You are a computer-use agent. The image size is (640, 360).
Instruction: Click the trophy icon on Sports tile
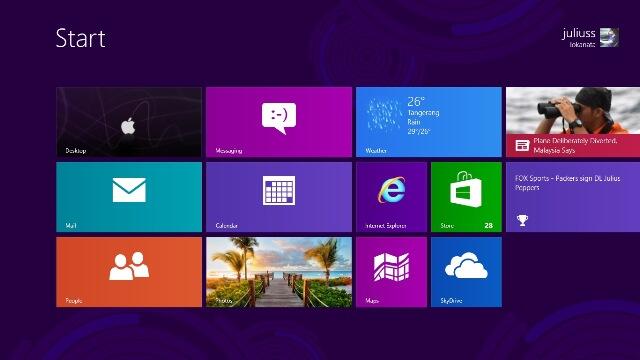(522, 220)
